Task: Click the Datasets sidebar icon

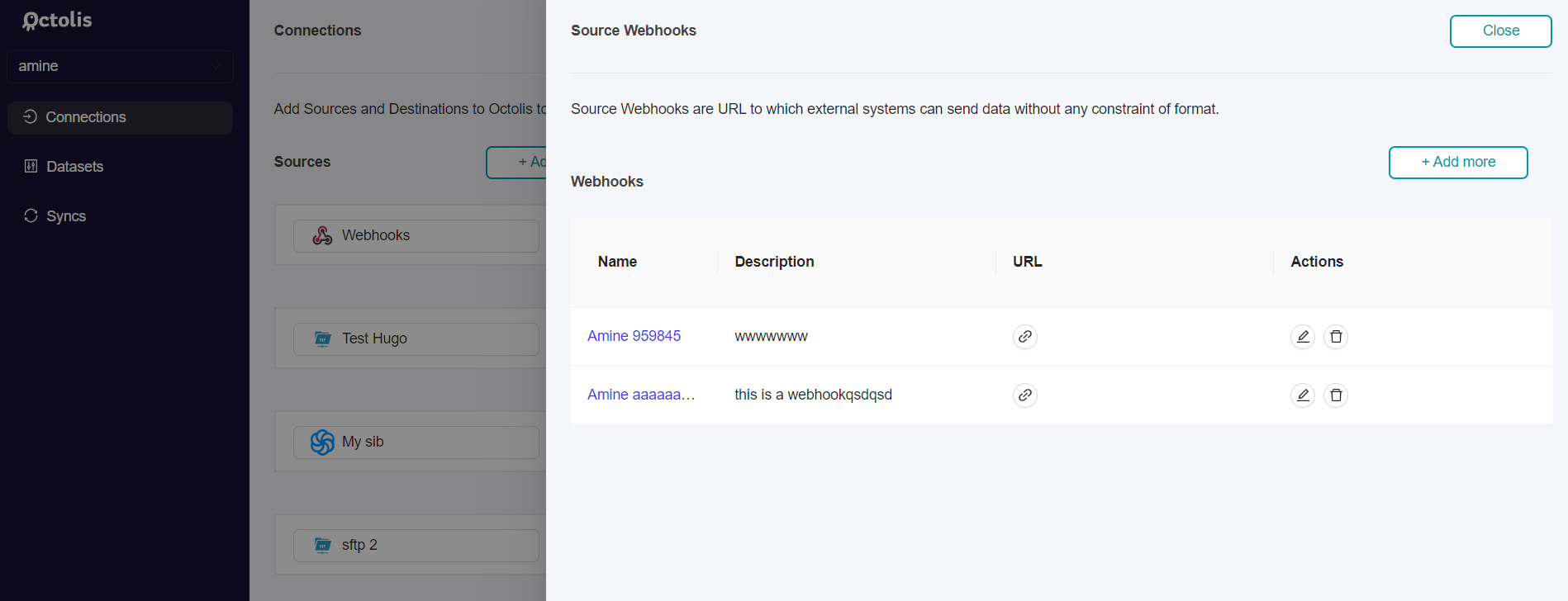Action: click(31, 166)
